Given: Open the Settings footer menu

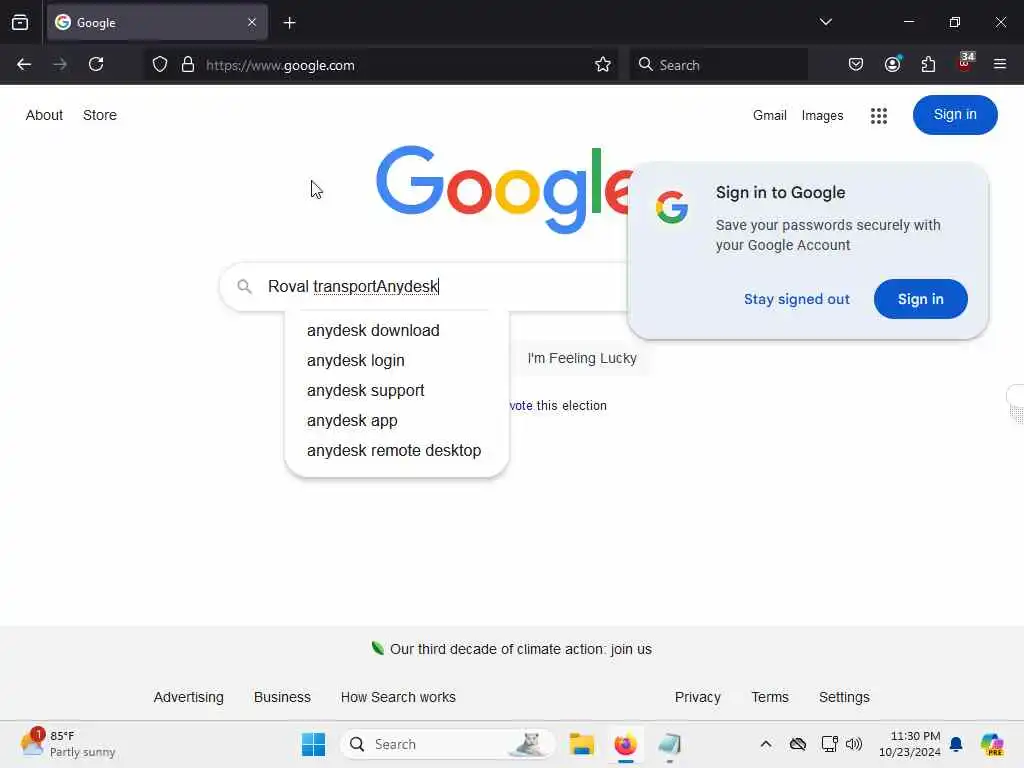Looking at the screenshot, I should click(844, 697).
